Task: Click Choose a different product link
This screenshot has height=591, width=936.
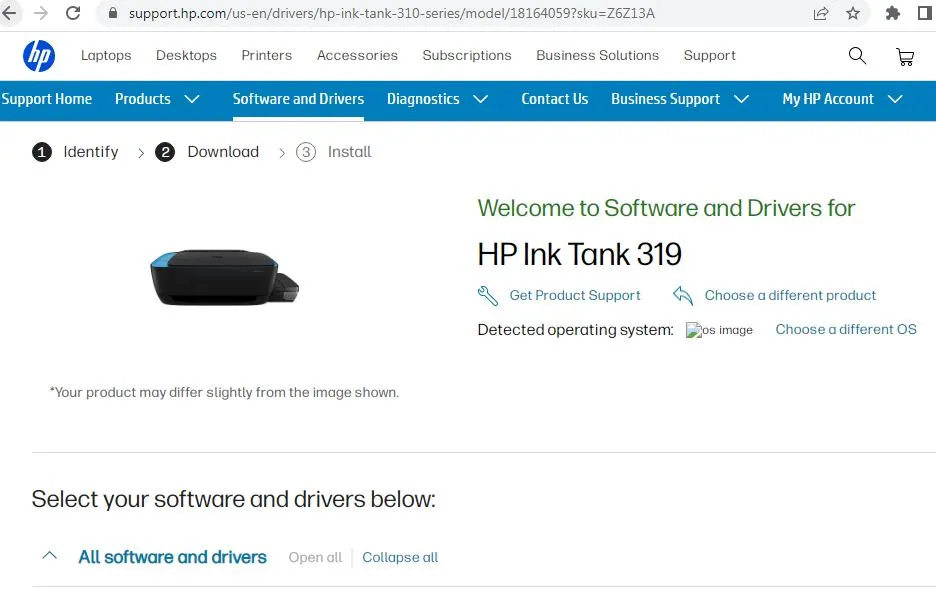Action: pyautogui.click(x=790, y=296)
